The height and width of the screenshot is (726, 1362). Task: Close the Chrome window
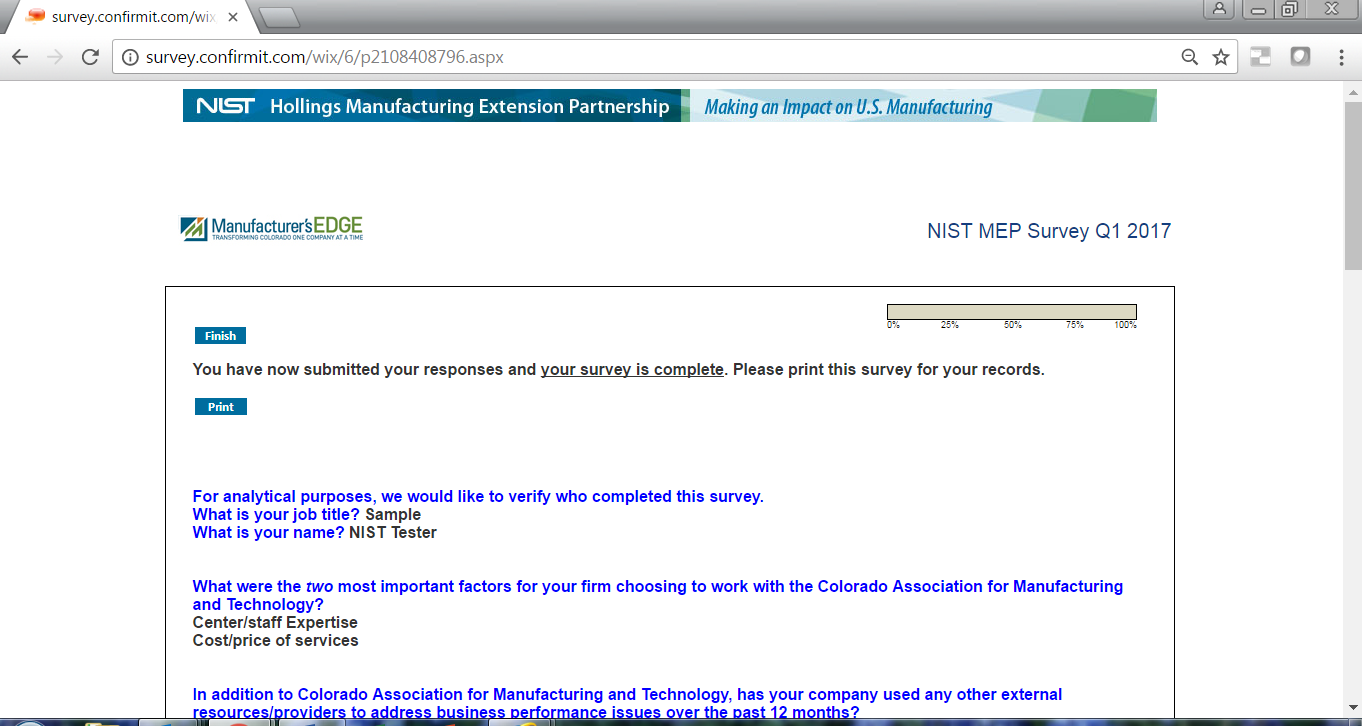tap(1331, 9)
